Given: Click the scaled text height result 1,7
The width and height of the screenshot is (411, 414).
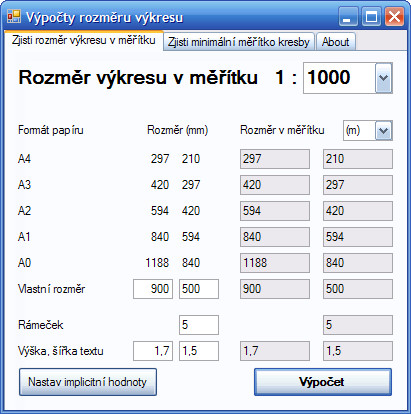Looking at the screenshot, I should tap(275, 351).
